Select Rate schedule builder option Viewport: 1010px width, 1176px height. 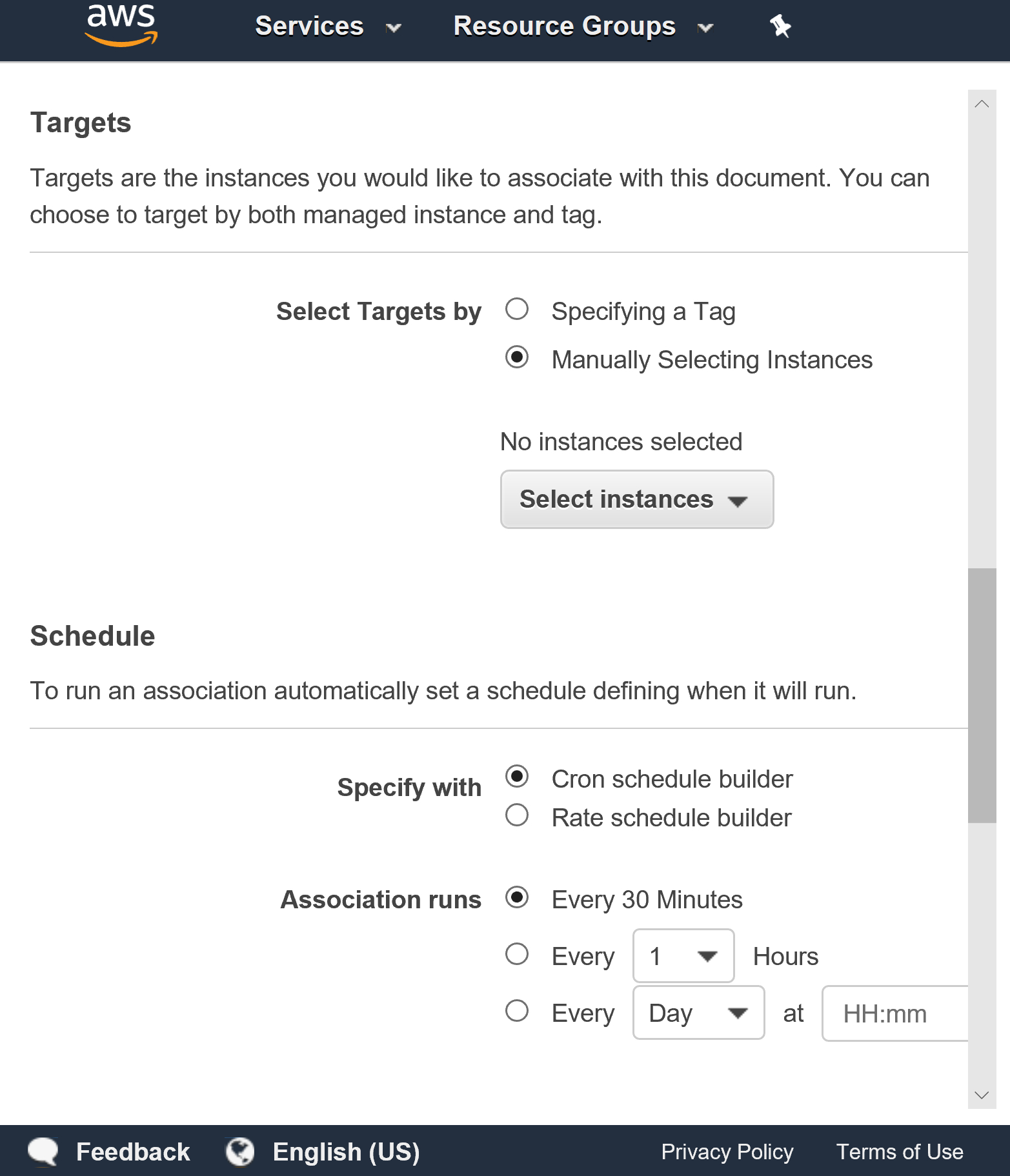click(517, 815)
